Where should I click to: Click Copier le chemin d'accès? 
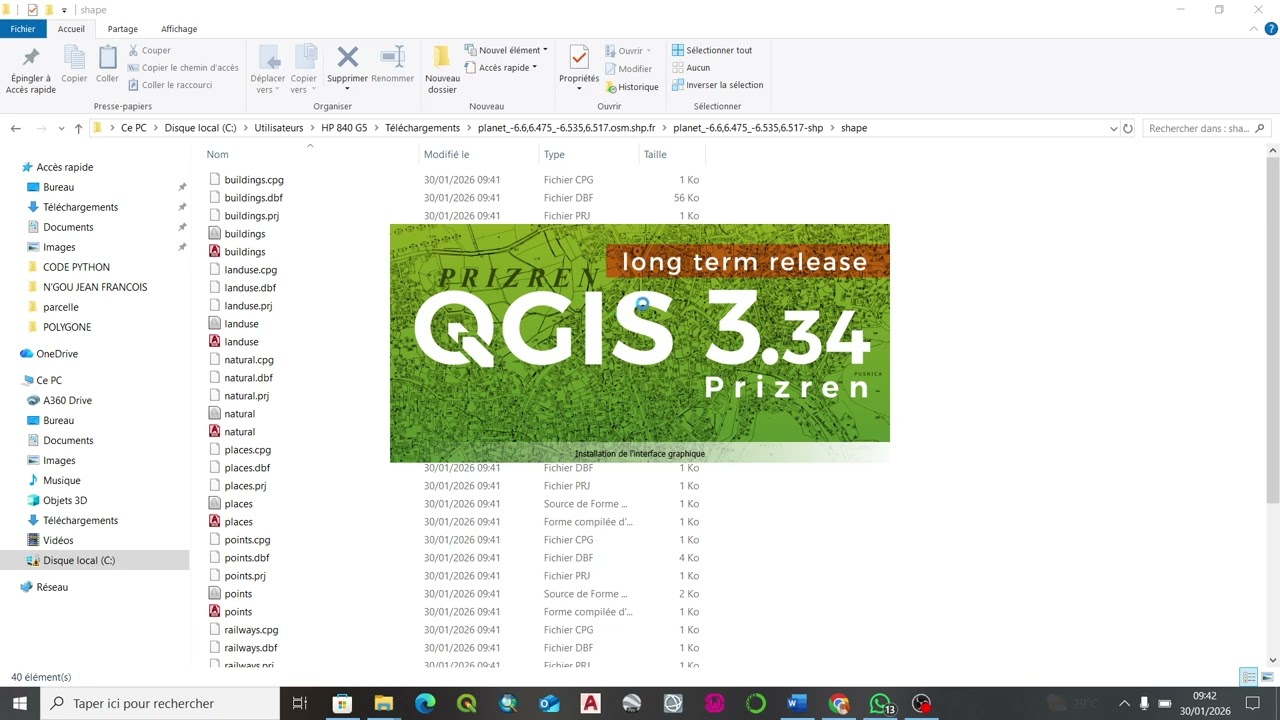183,68
